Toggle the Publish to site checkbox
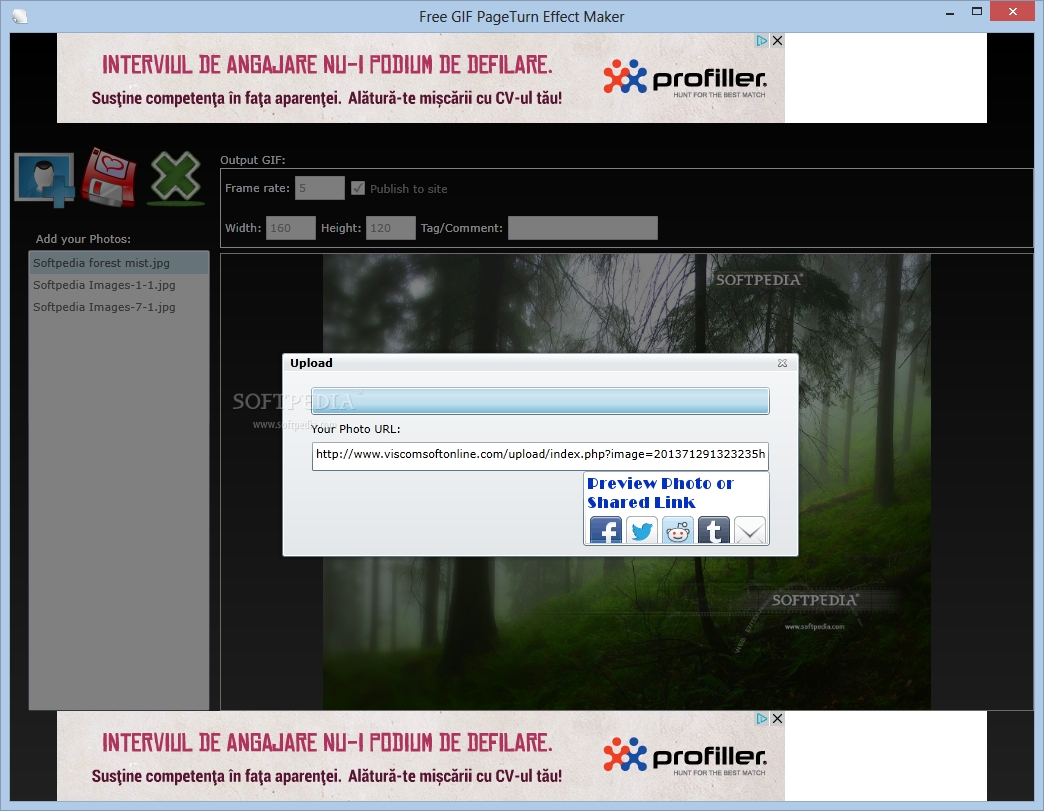 (358, 188)
